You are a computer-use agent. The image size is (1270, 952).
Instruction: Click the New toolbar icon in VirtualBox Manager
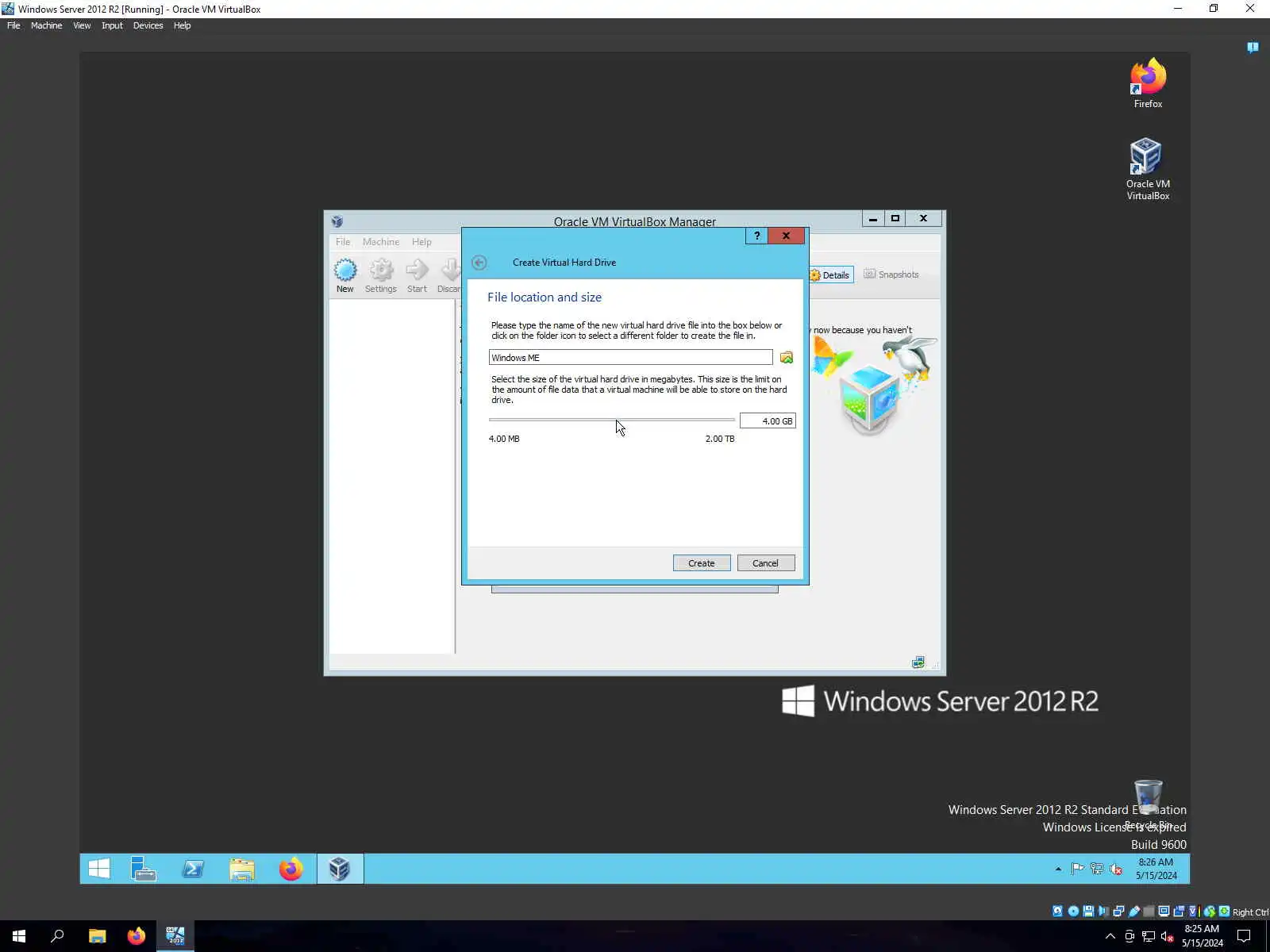pyautogui.click(x=345, y=275)
